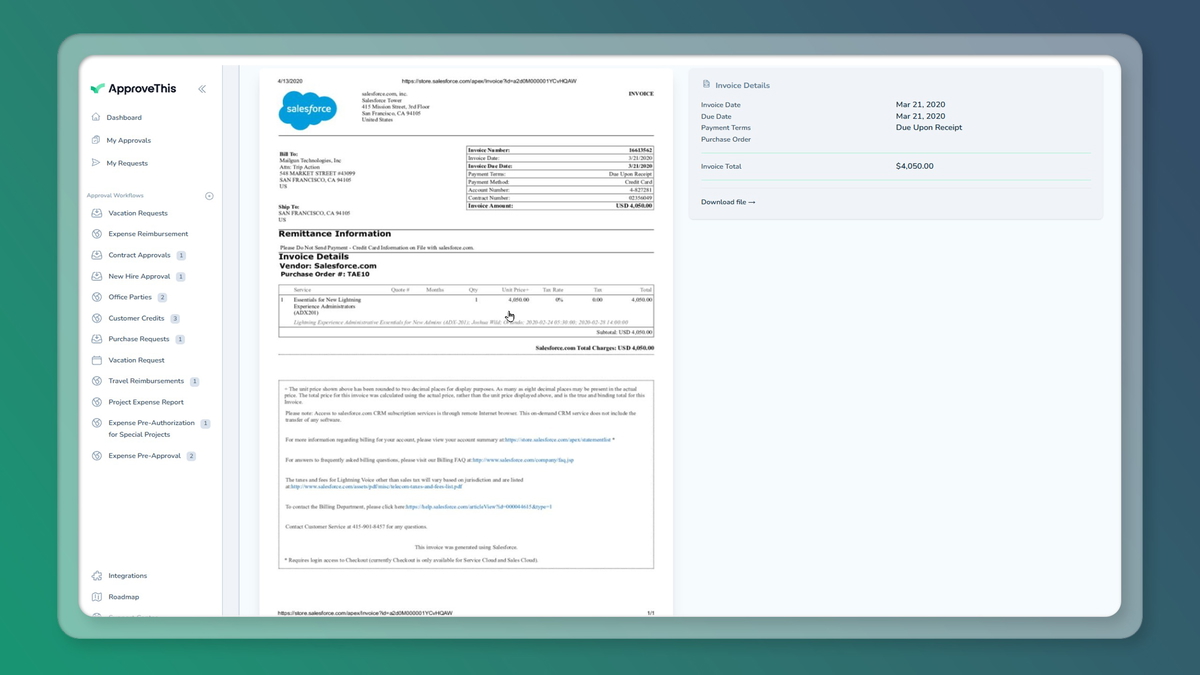Click the My Requests paper plane icon
This screenshot has height=675, width=1200.
click(x=95, y=163)
